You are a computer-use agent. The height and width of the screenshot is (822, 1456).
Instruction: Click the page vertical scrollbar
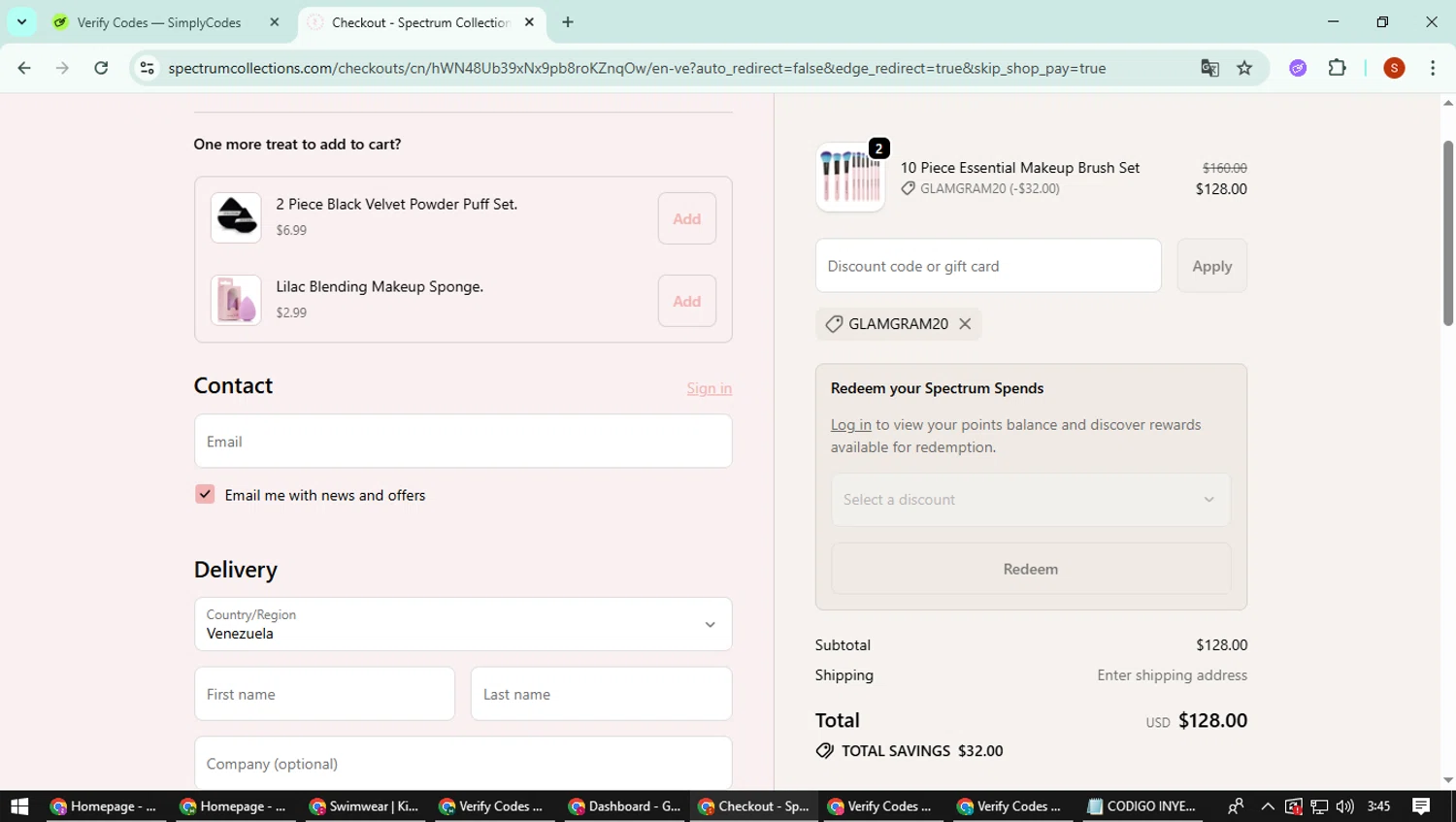pos(1448,233)
